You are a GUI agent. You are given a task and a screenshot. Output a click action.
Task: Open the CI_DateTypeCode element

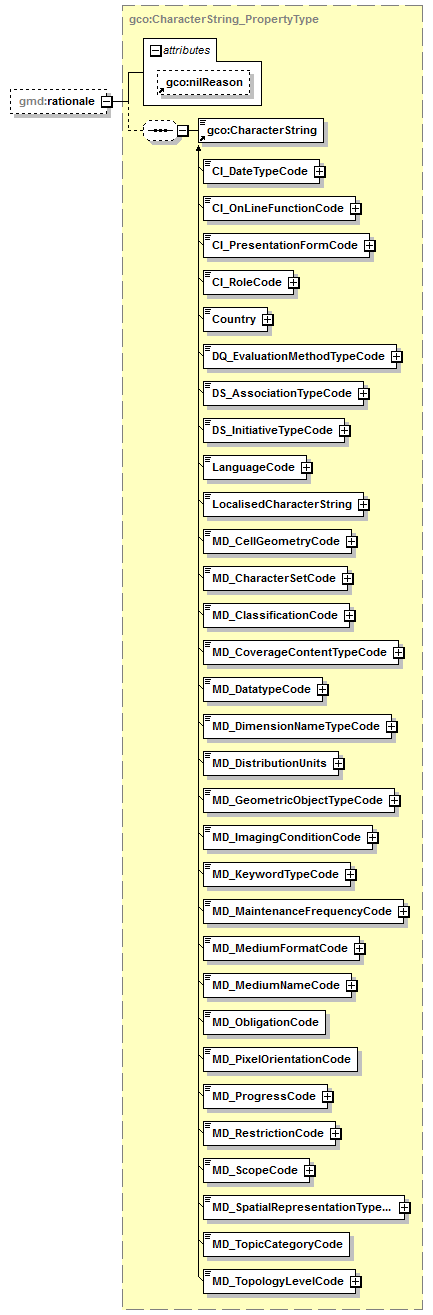tap(261, 172)
